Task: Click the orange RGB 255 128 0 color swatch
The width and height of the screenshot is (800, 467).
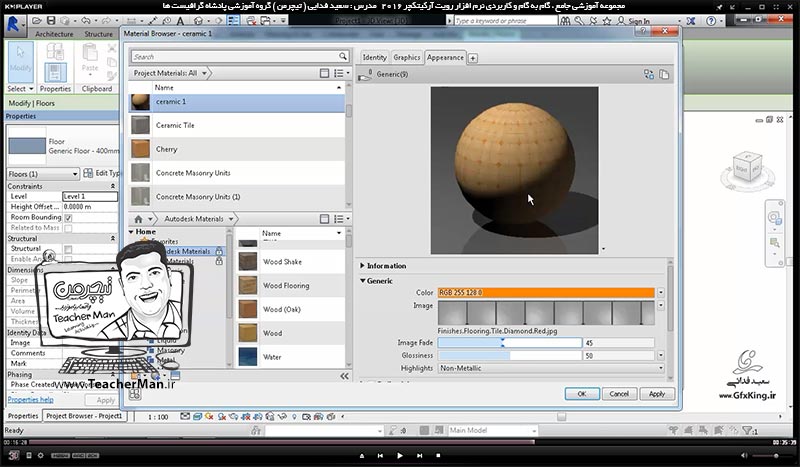Action: (x=546, y=293)
